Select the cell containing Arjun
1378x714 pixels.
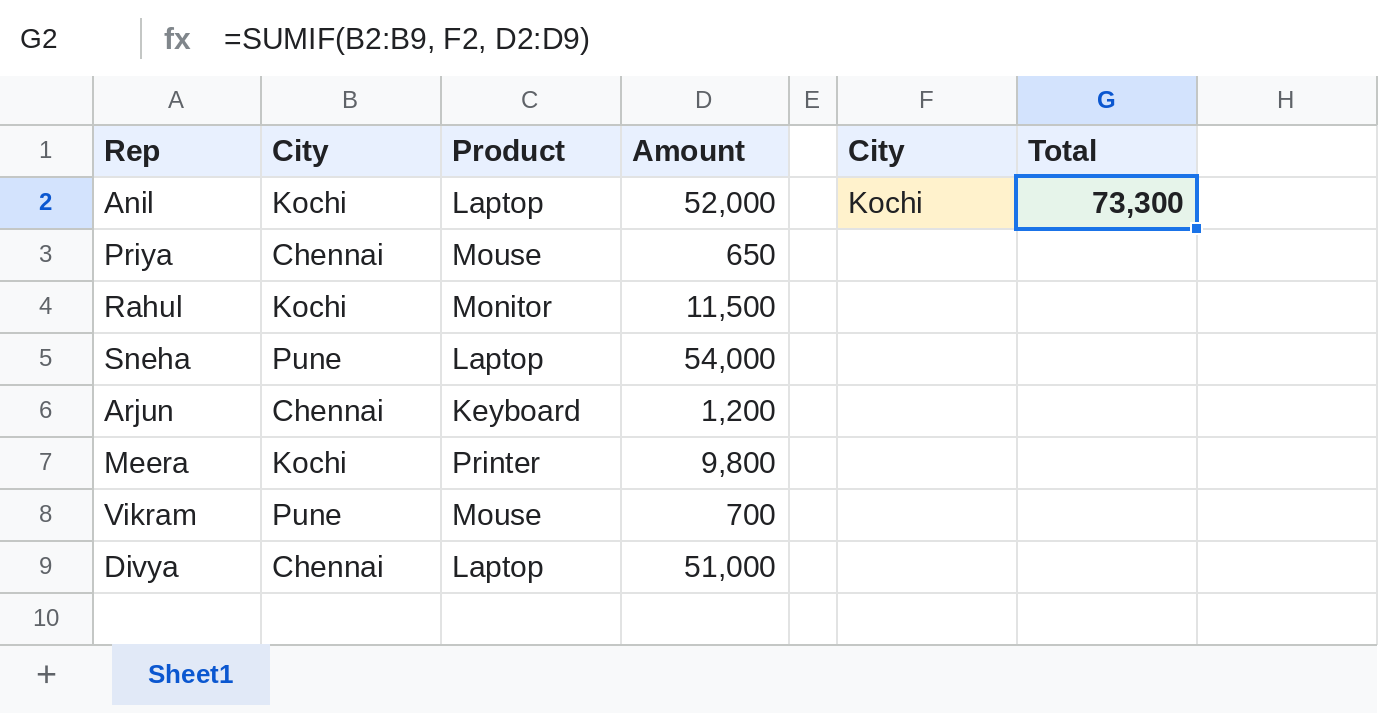[177, 411]
